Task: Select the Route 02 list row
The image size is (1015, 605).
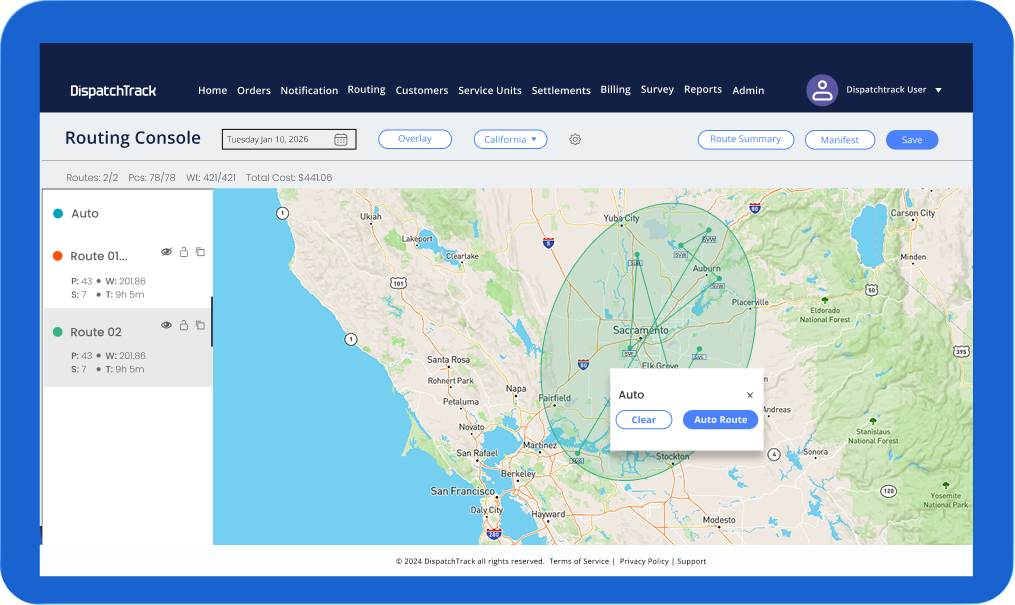Action: (128, 348)
